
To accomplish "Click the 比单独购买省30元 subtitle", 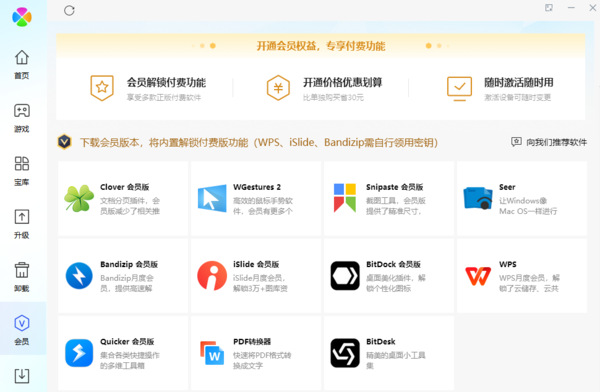I will click(333, 98).
